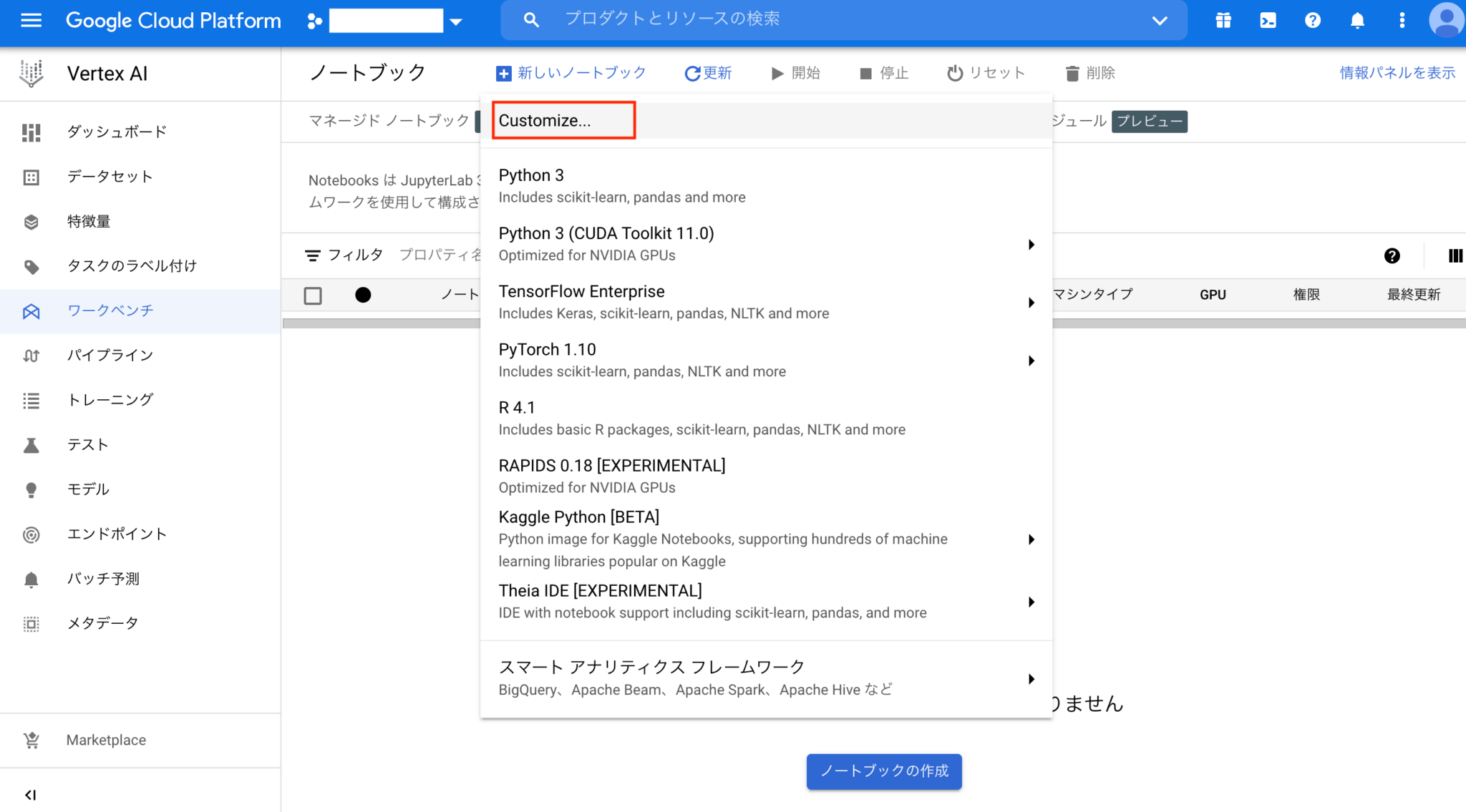This screenshot has width=1466, height=812.
Task: Toggle the select-all checkbox in the table header
Action: click(x=313, y=295)
